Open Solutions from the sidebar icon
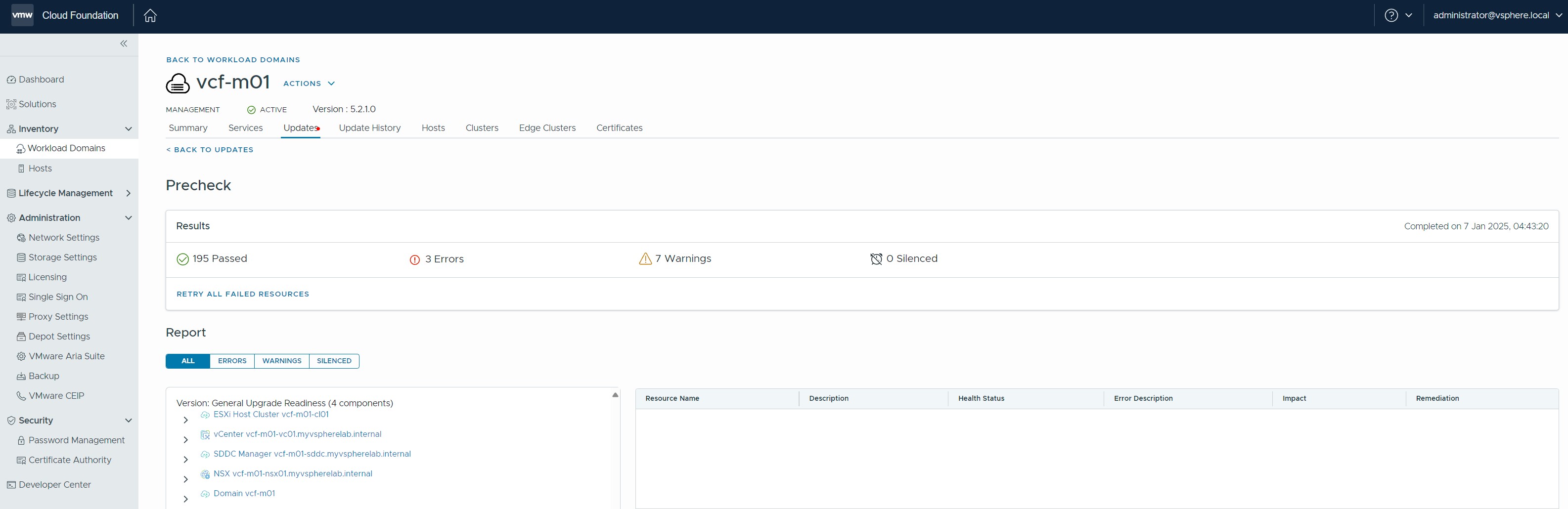 tap(11, 105)
